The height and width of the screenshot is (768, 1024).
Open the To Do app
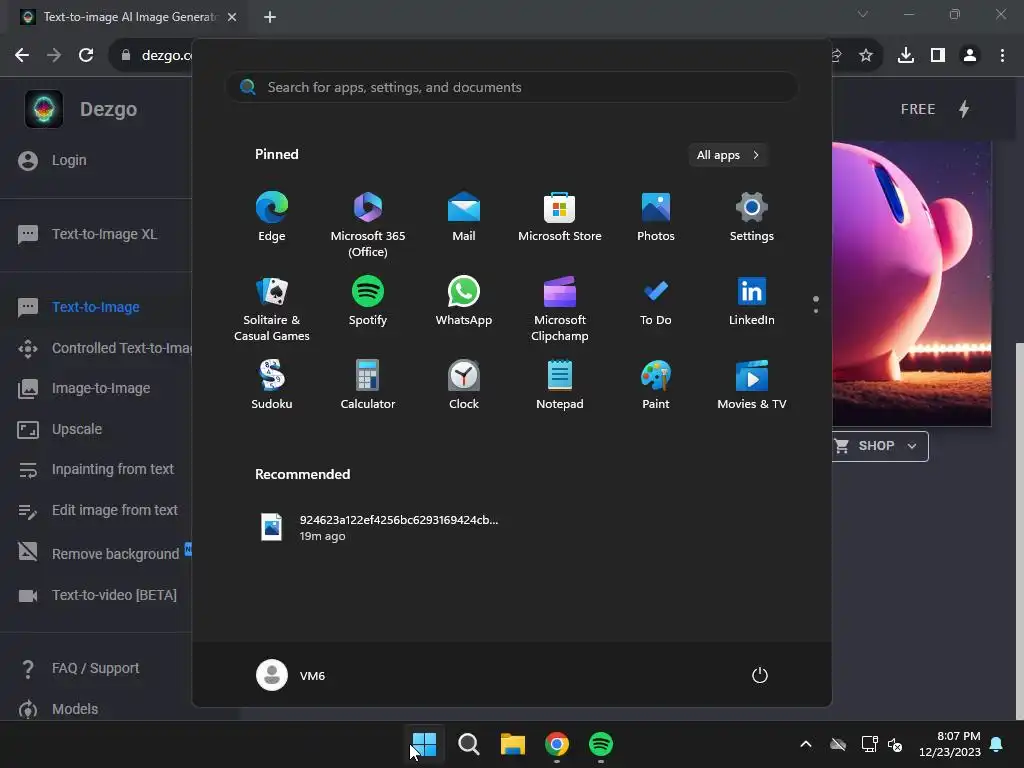tap(656, 301)
